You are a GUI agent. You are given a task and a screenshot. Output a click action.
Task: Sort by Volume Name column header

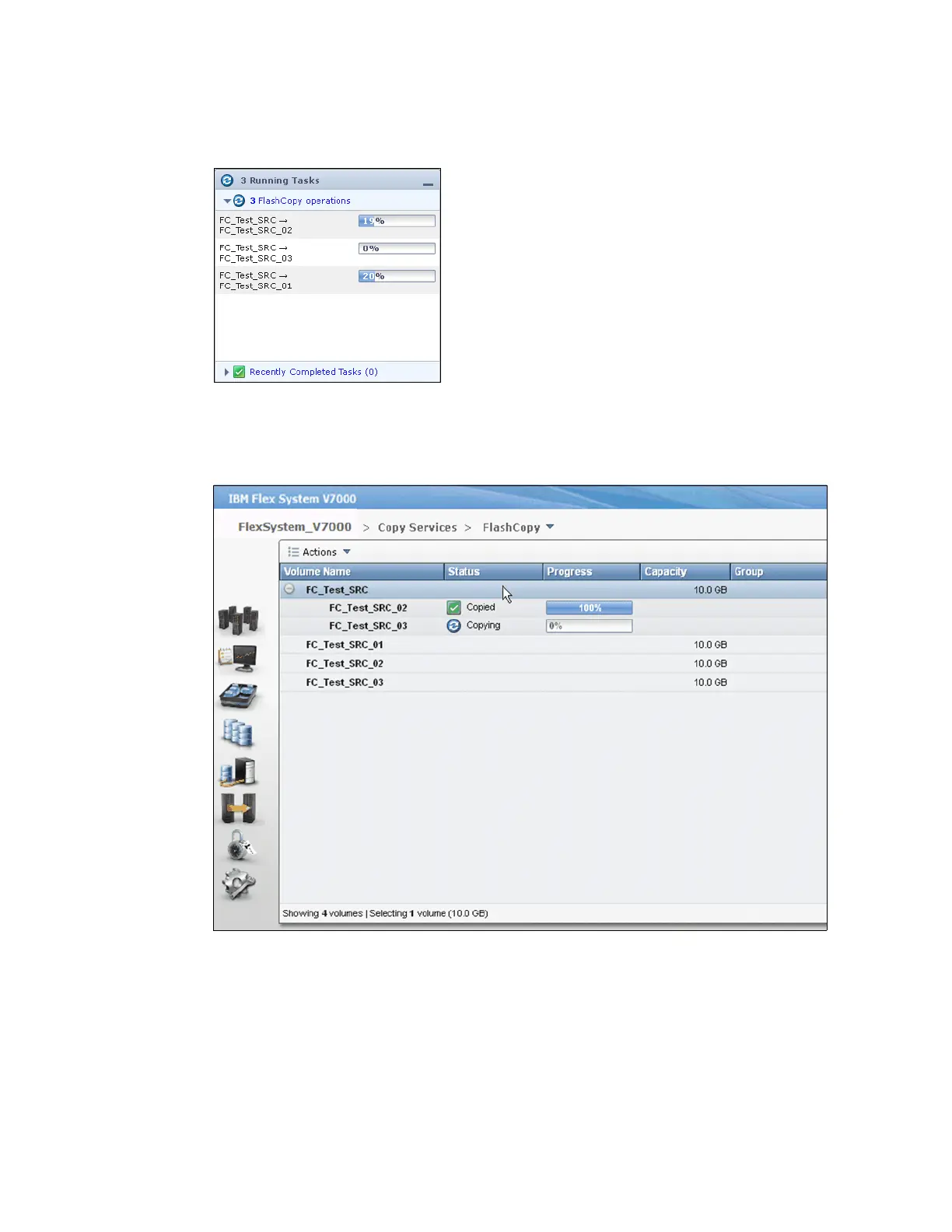coord(362,572)
